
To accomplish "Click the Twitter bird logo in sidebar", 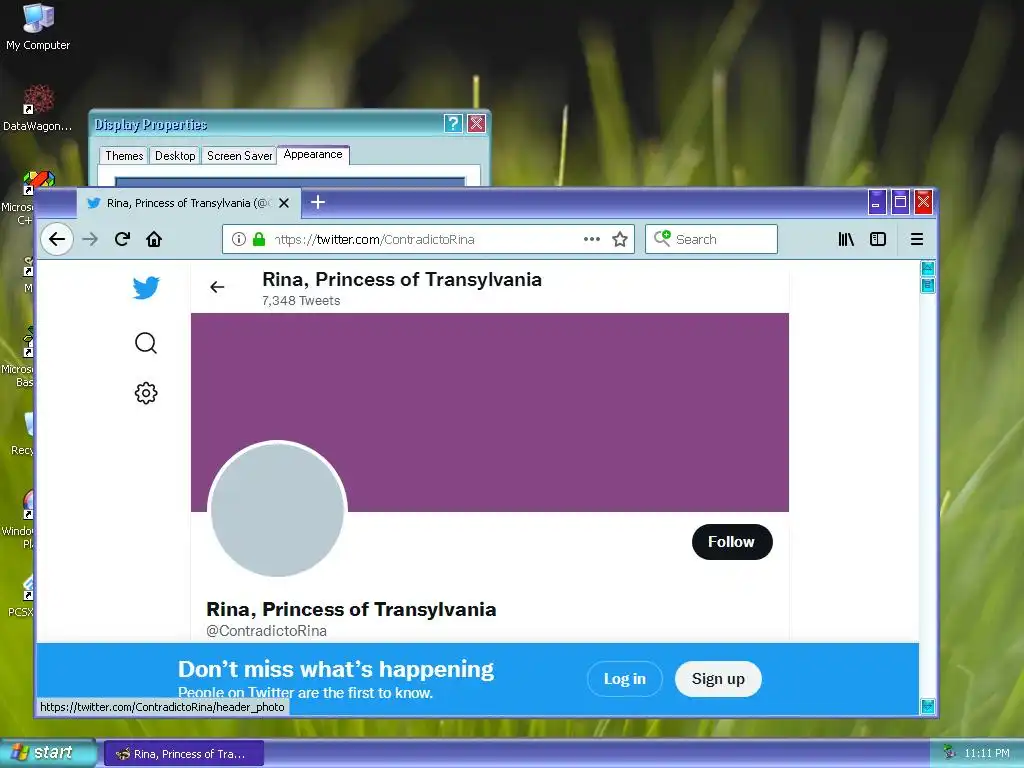I will [146, 287].
